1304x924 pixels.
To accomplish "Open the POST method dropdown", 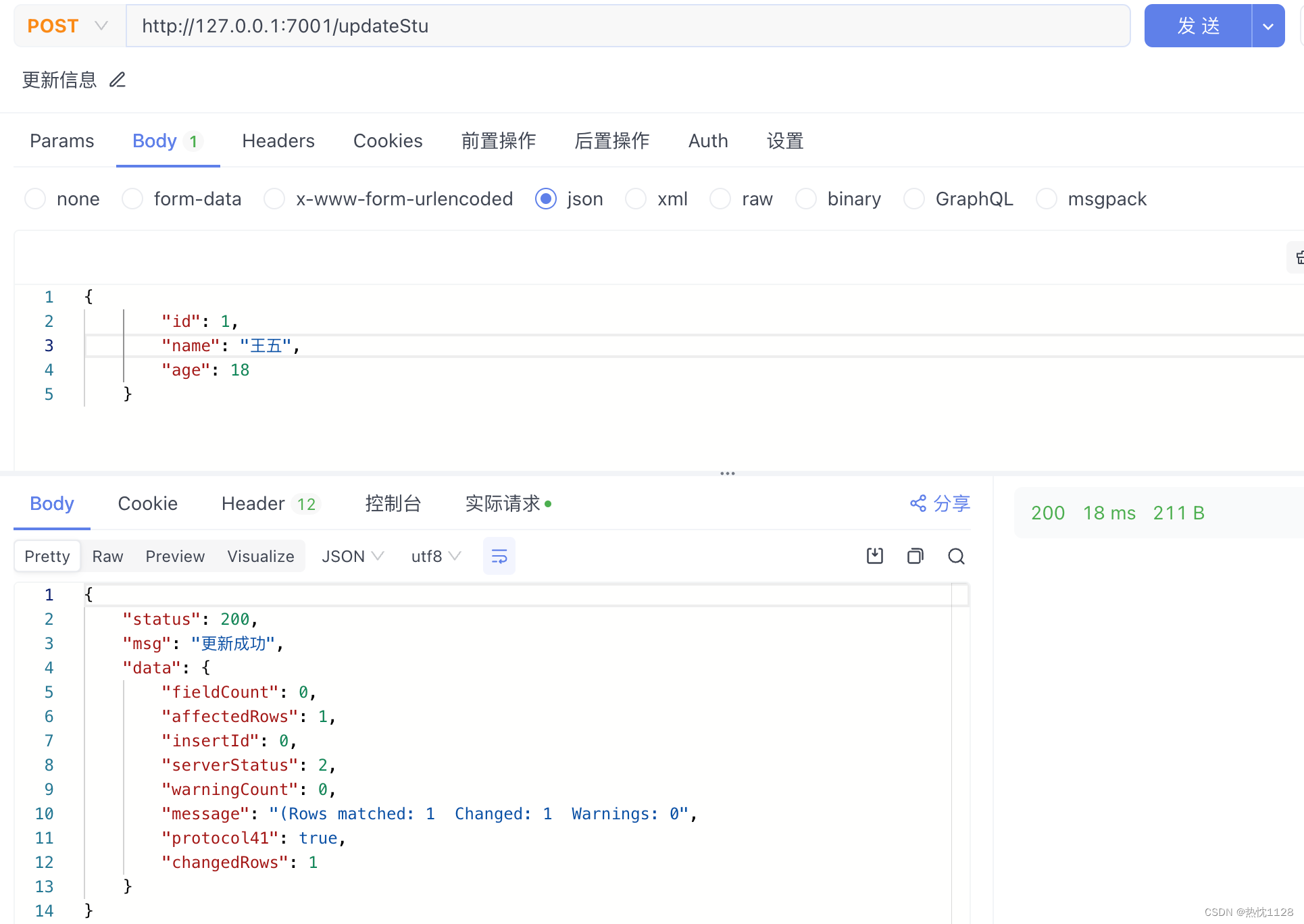I will (x=68, y=26).
